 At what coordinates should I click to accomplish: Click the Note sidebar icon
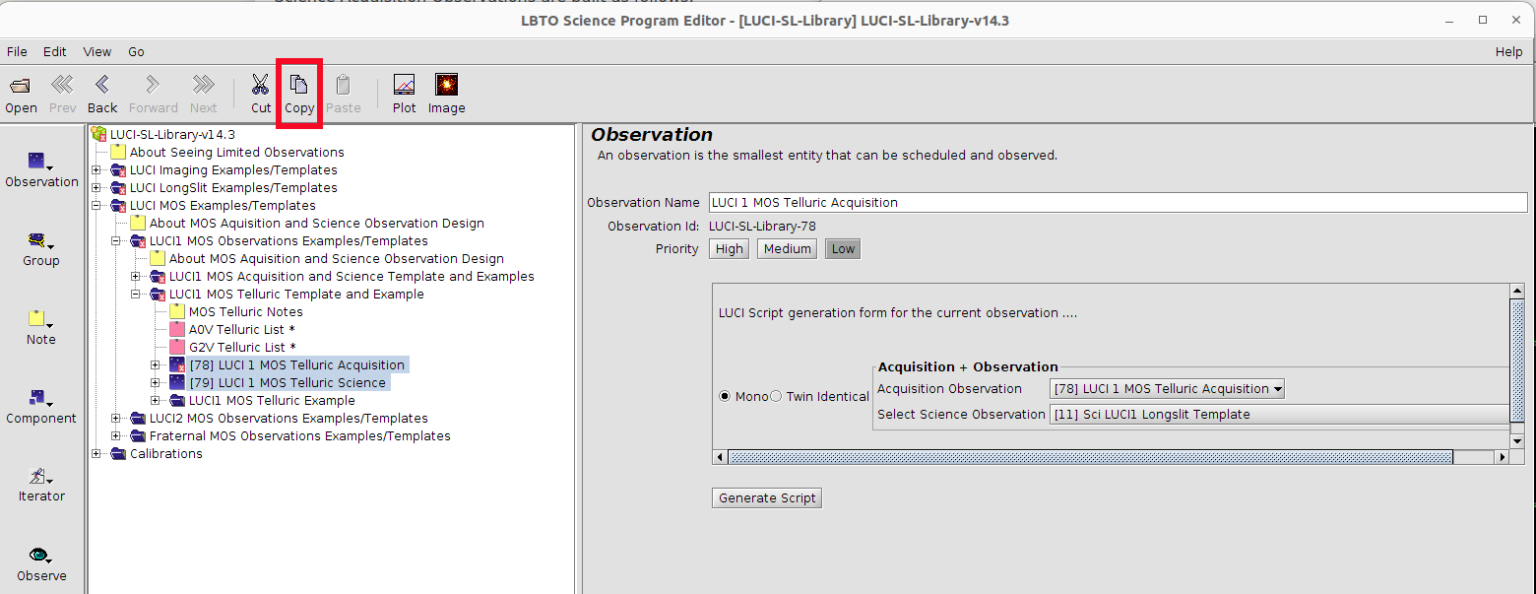(40, 320)
